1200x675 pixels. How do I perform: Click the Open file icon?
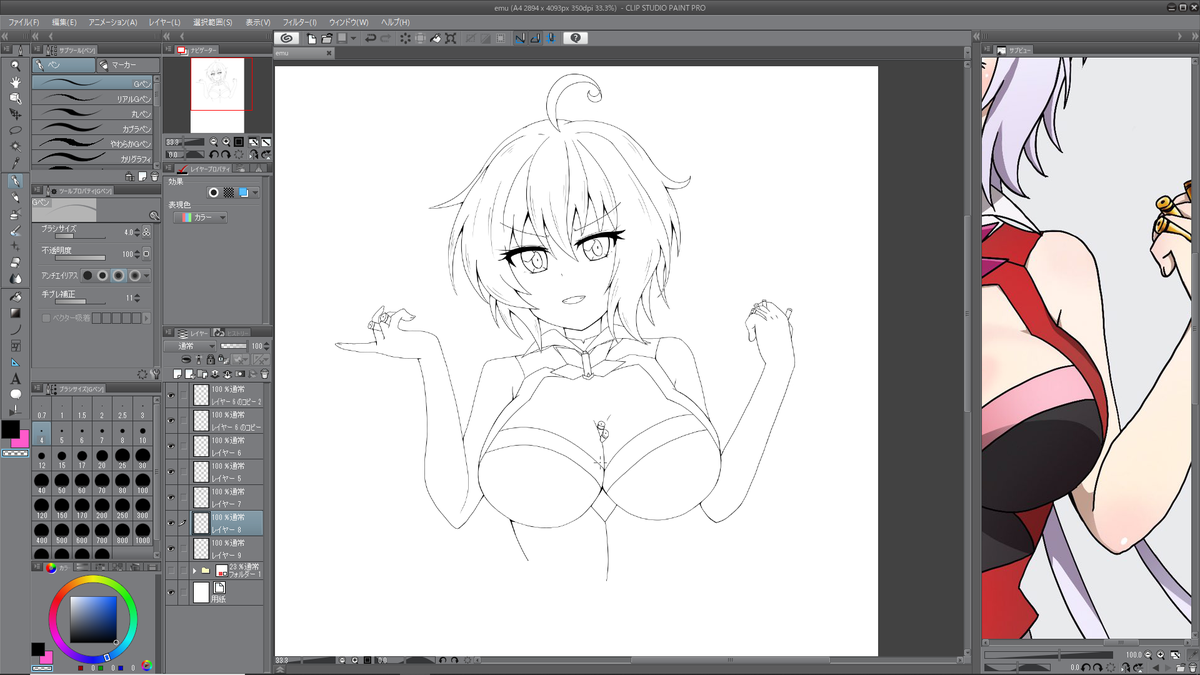(x=326, y=38)
